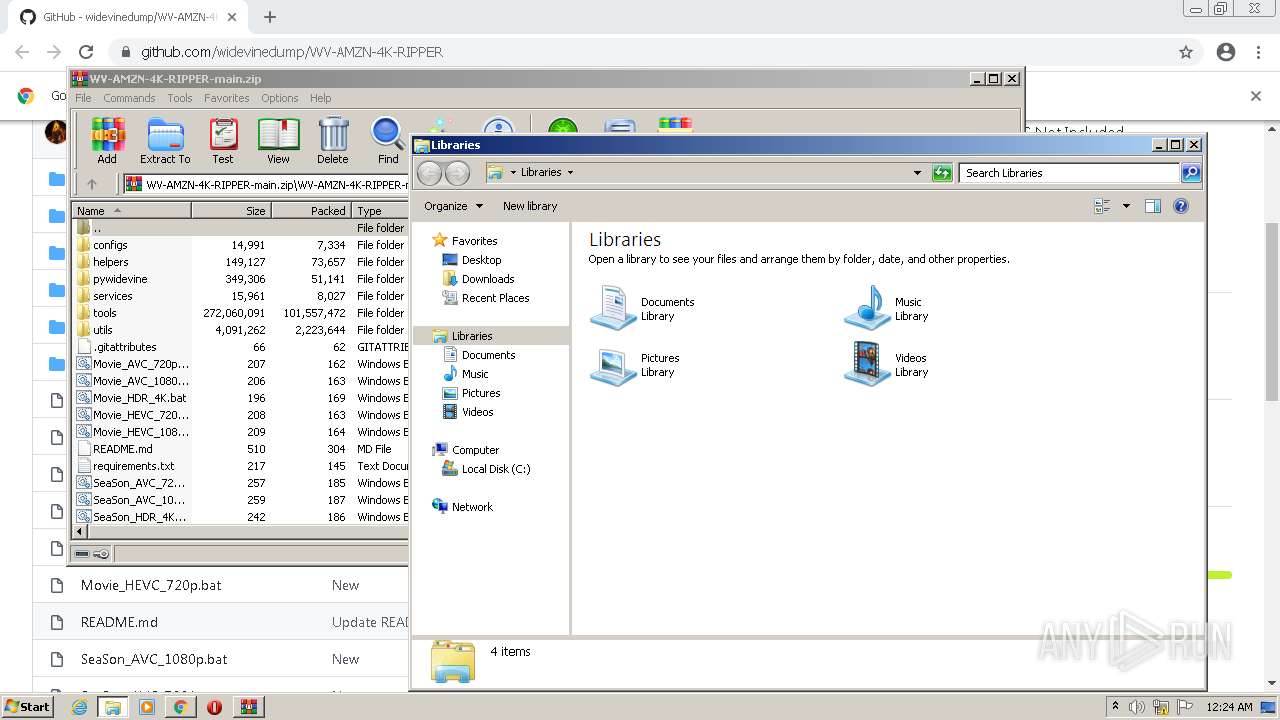Click the volume icon in system tray
This screenshot has width=1280, height=720.
click(1136, 707)
